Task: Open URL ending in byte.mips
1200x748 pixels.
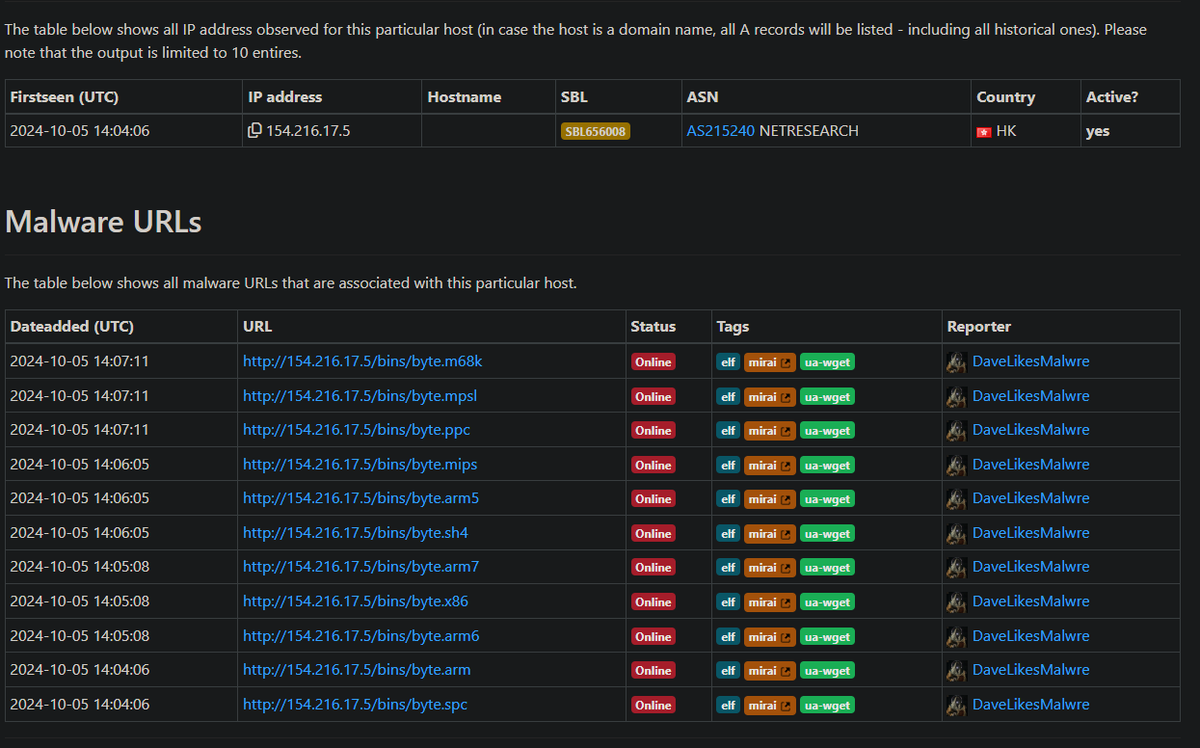Action: (x=360, y=464)
